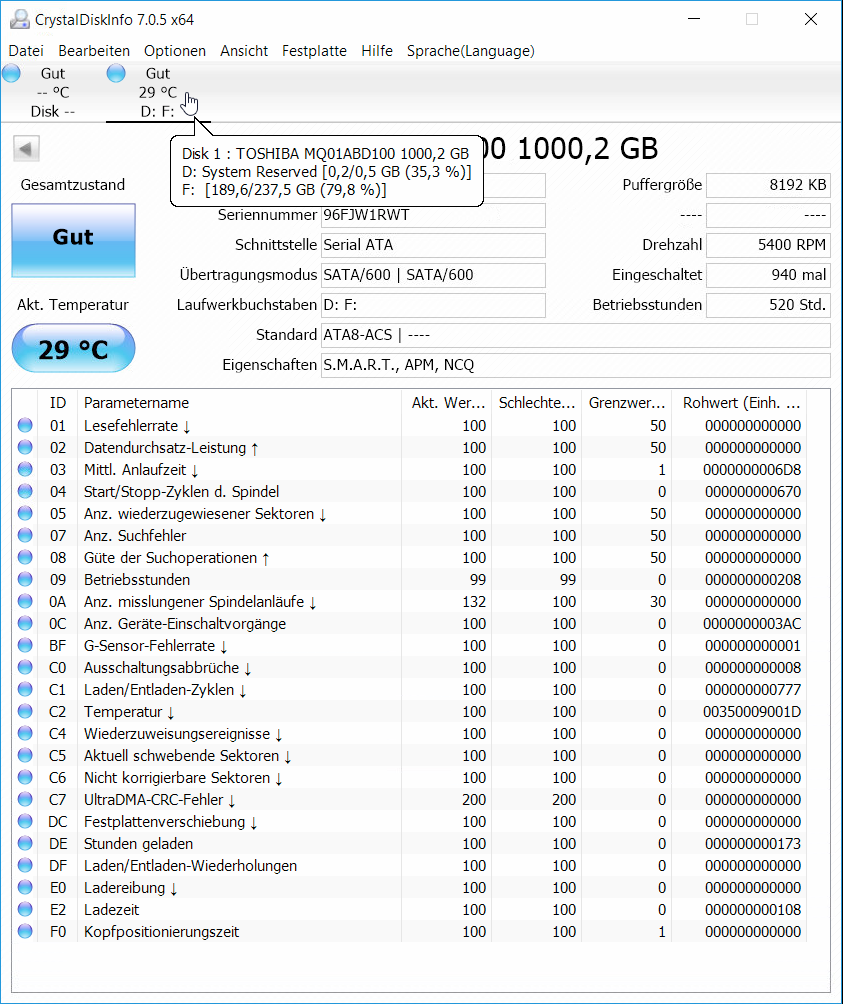Screen dimensions: 843x1004
Task: Click status icon of Aktuell schwebende Sektoren row
Action: tap(25, 755)
